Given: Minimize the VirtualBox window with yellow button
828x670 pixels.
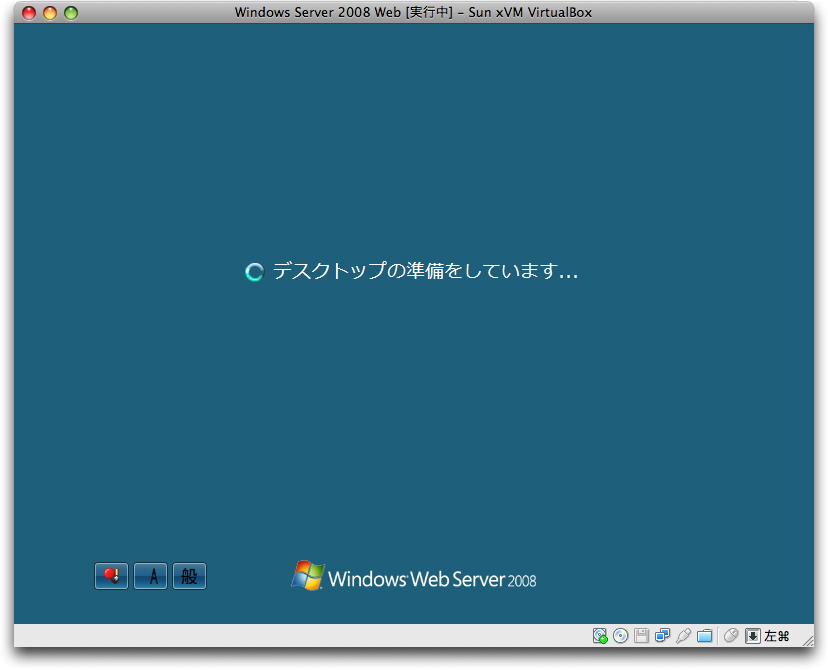Looking at the screenshot, I should pyautogui.click(x=50, y=13).
